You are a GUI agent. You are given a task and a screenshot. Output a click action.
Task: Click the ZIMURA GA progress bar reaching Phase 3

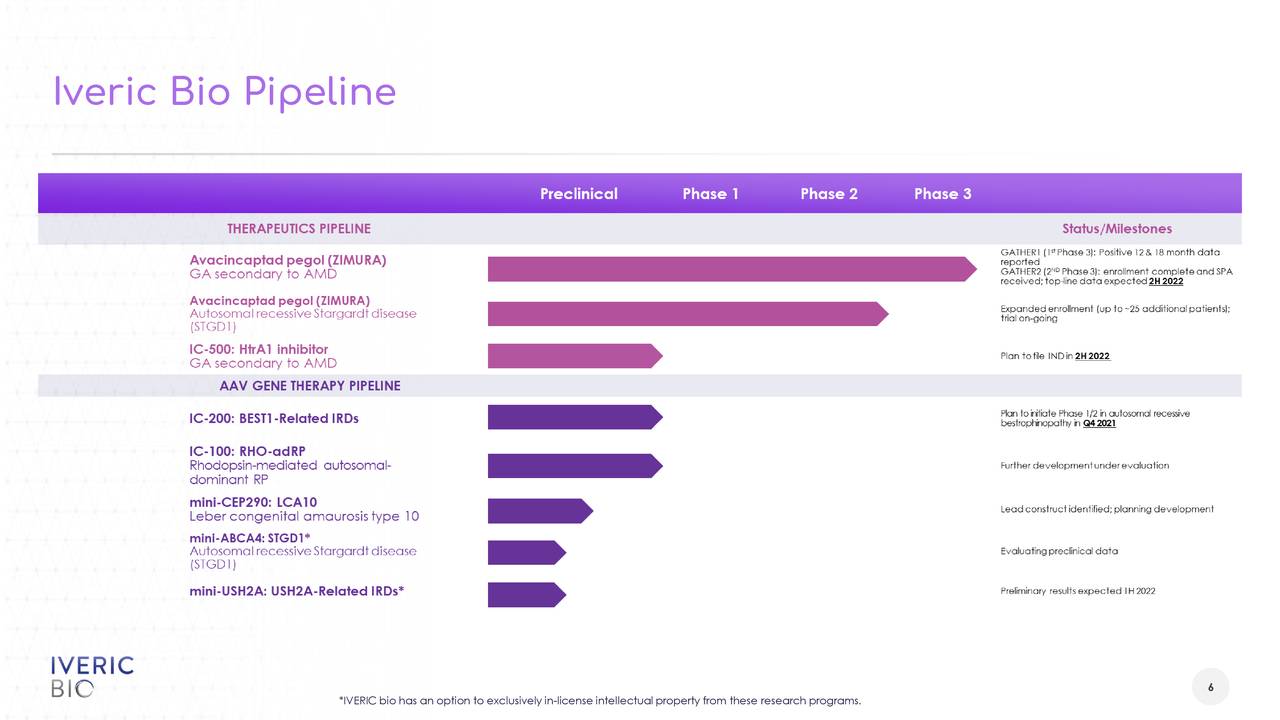[x=730, y=269]
